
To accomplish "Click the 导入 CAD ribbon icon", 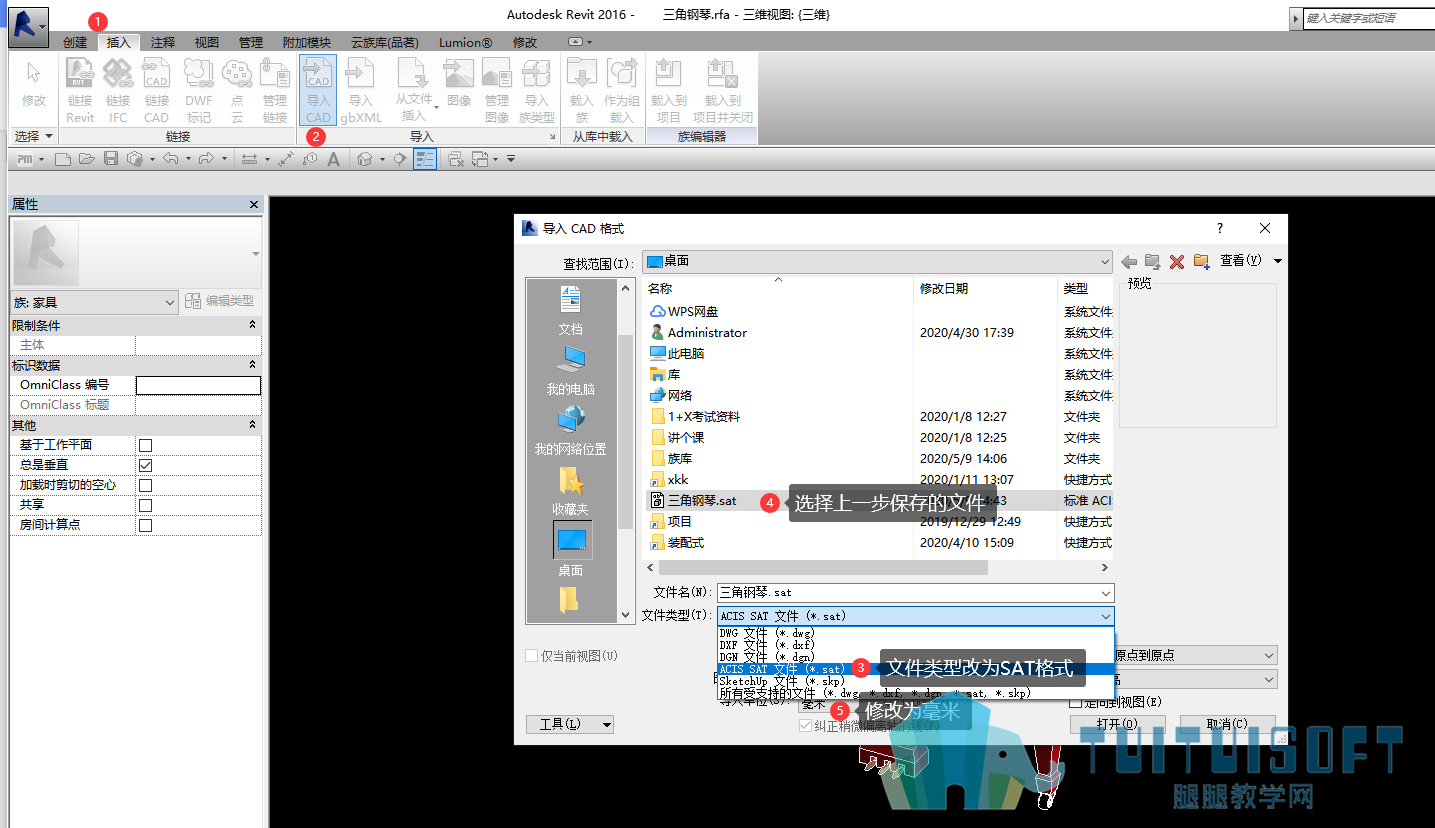I will [318, 90].
